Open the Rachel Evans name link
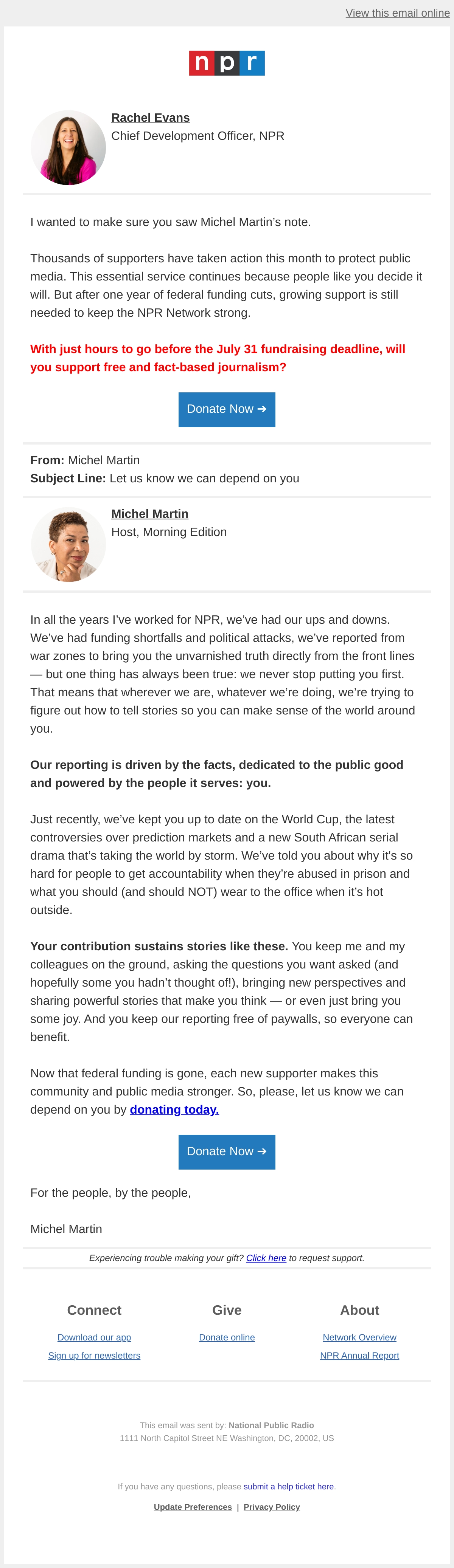Image resolution: width=454 pixels, height=1568 pixels. [150, 118]
